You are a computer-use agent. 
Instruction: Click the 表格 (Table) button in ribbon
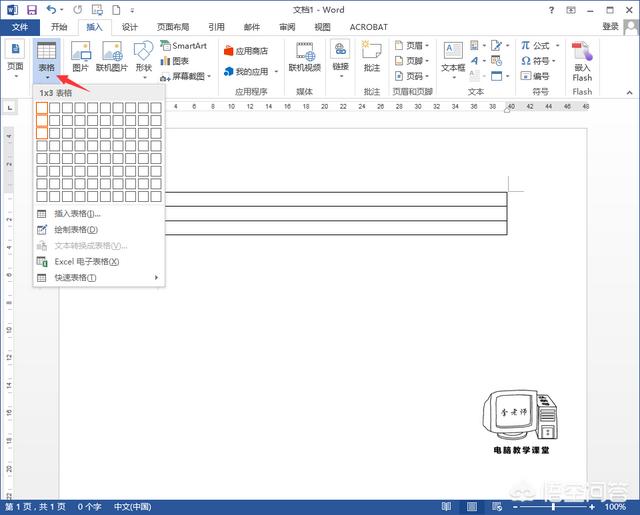[46, 57]
